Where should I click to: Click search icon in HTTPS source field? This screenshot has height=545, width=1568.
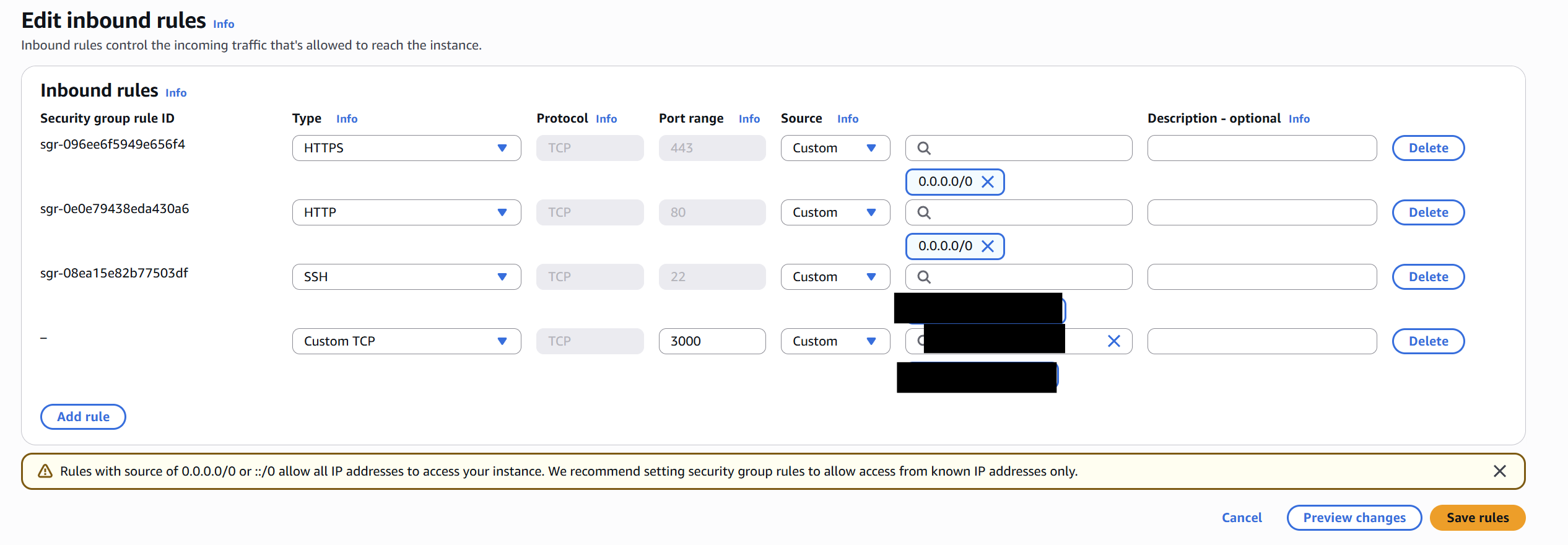pos(923,148)
